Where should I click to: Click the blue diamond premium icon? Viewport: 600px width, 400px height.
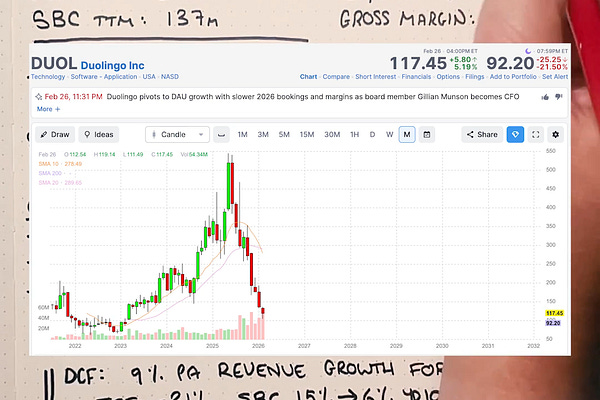click(x=515, y=135)
